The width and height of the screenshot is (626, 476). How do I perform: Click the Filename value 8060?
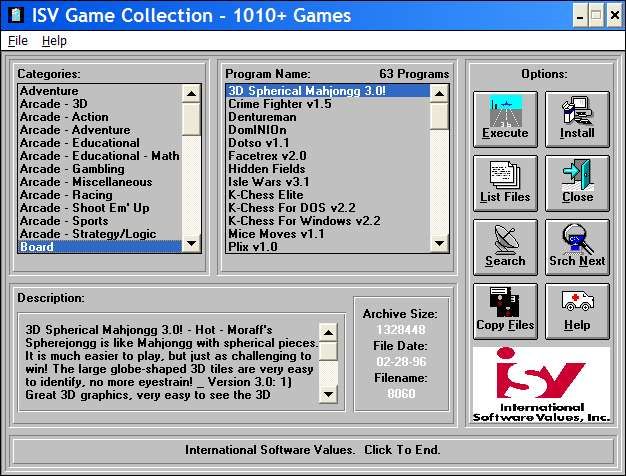[x=401, y=394]
